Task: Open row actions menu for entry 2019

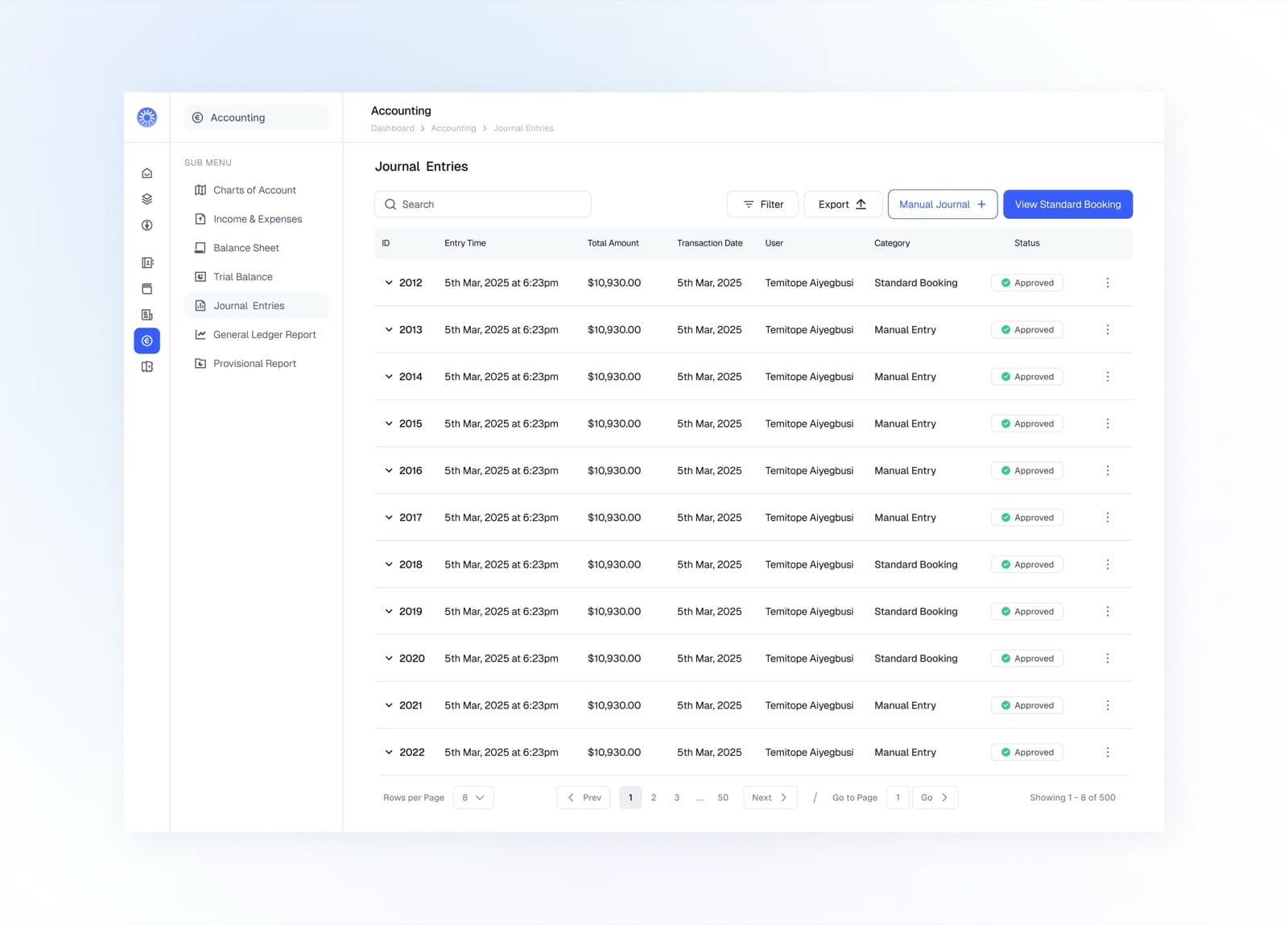Action: pos(1108,611)
